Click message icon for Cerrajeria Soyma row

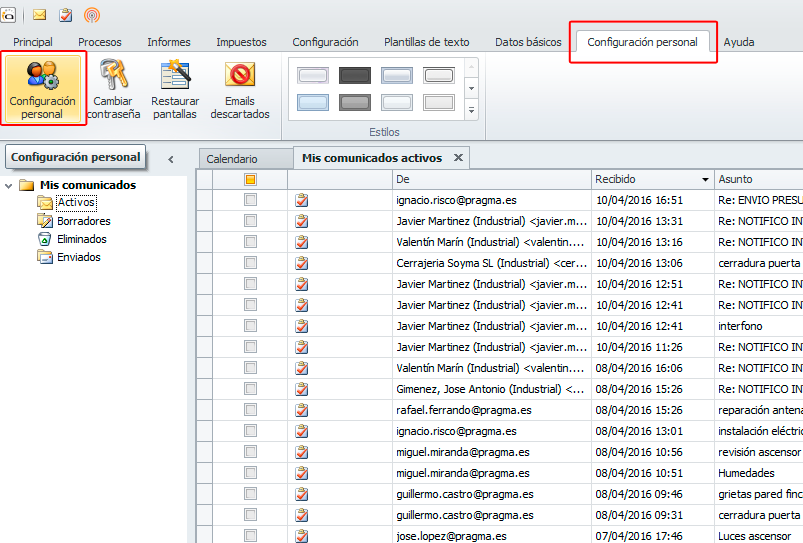click(x=302, y=263)
